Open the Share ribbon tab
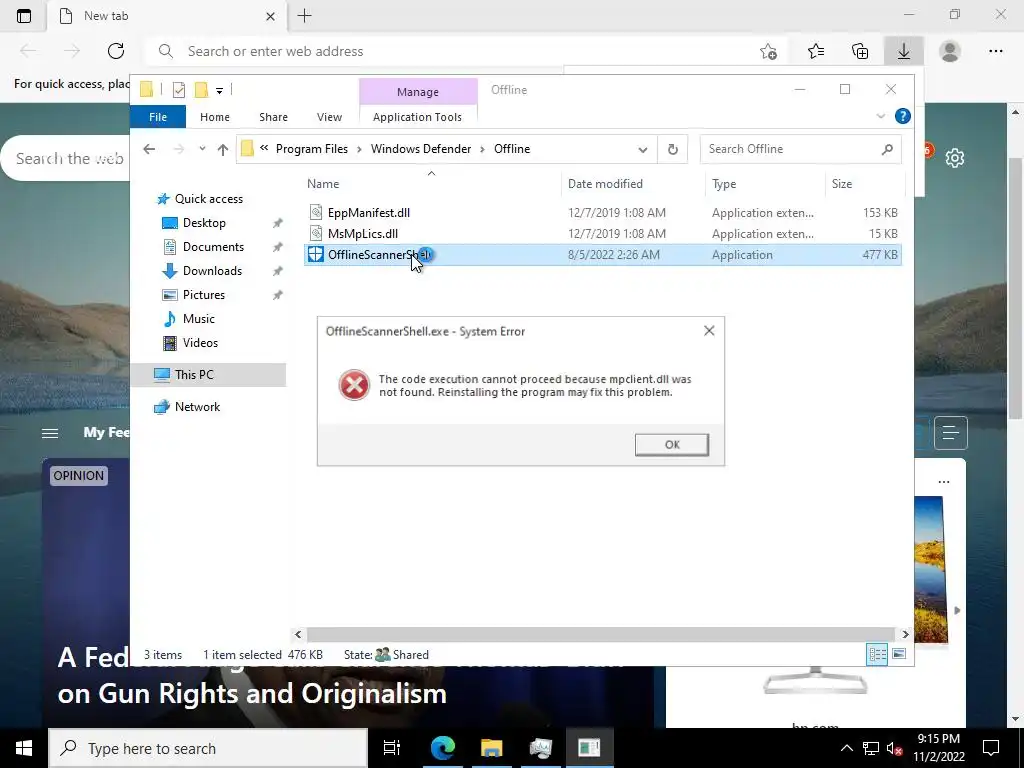1024x768 pixels. [x=273, y=117]
